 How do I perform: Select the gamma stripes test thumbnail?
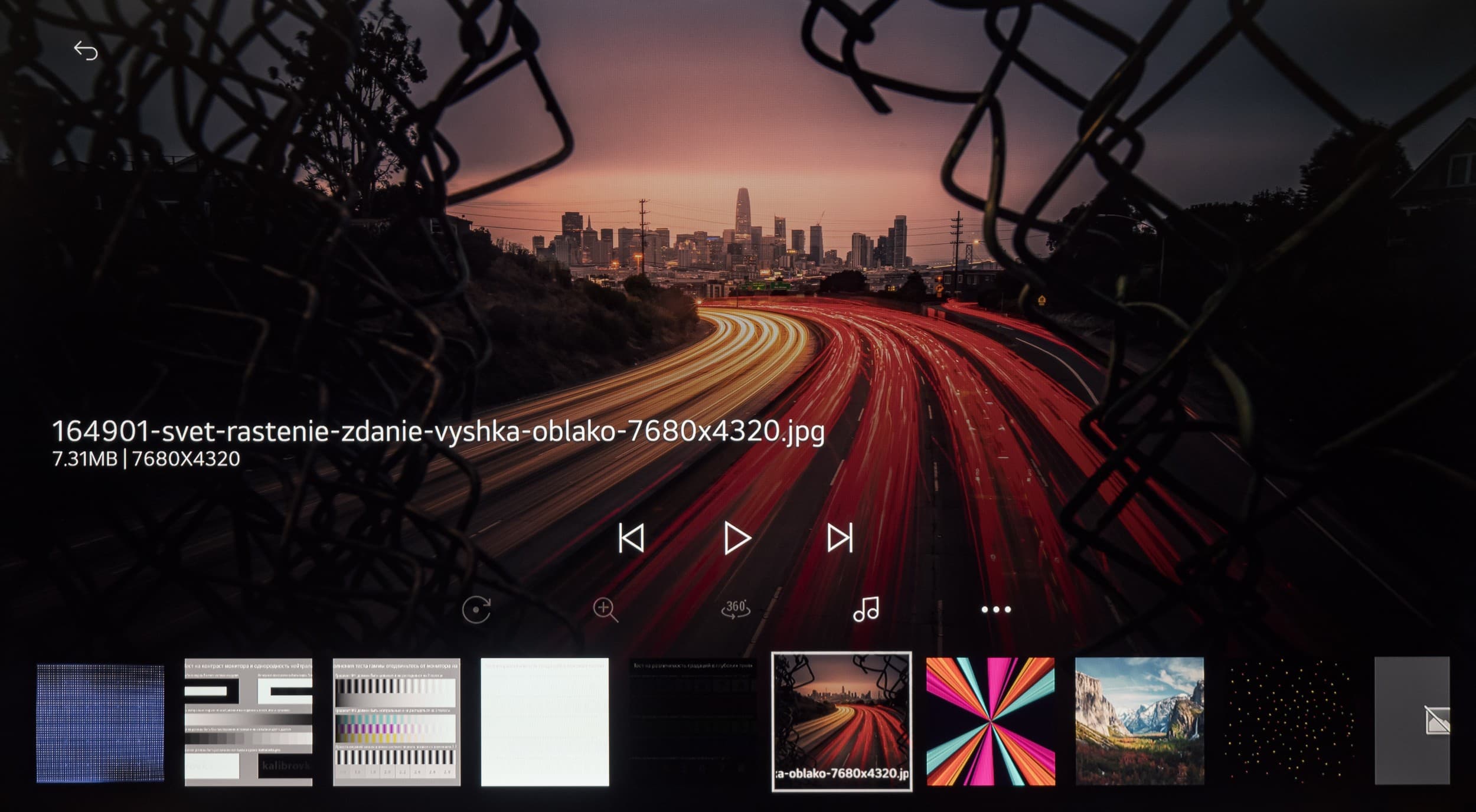click(x=397, y=722)
